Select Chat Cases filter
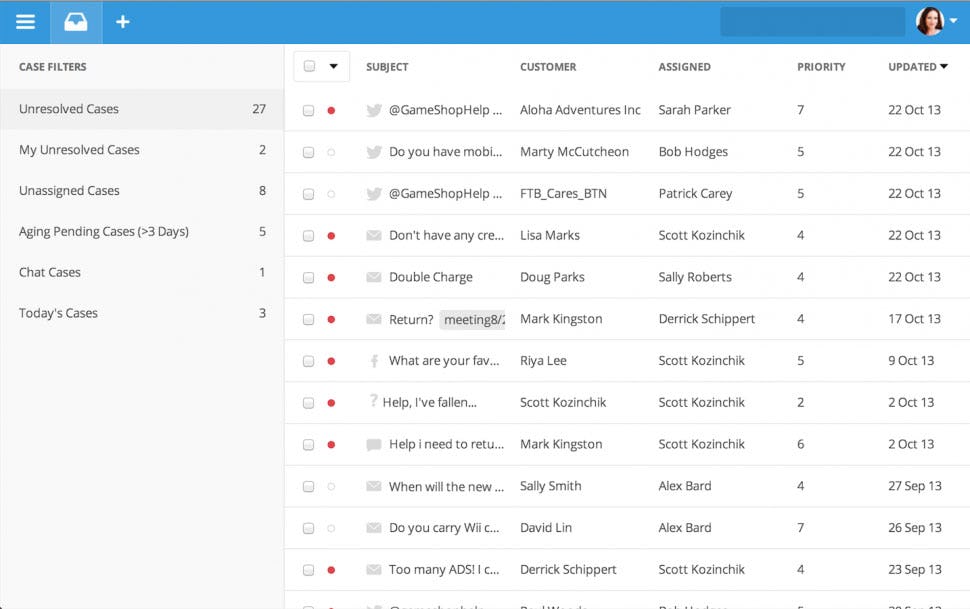 coord(142,272)
